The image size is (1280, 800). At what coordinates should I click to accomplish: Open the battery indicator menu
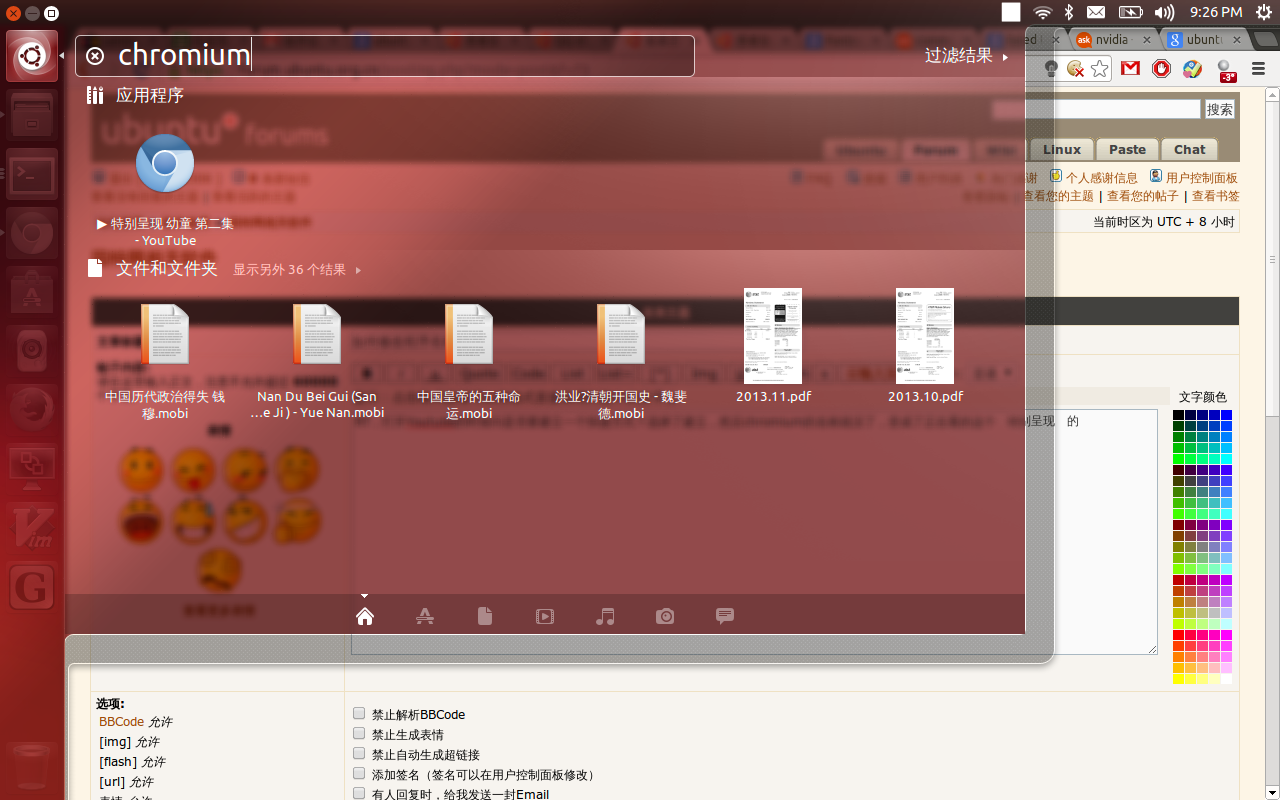(x=1130, y=12)
